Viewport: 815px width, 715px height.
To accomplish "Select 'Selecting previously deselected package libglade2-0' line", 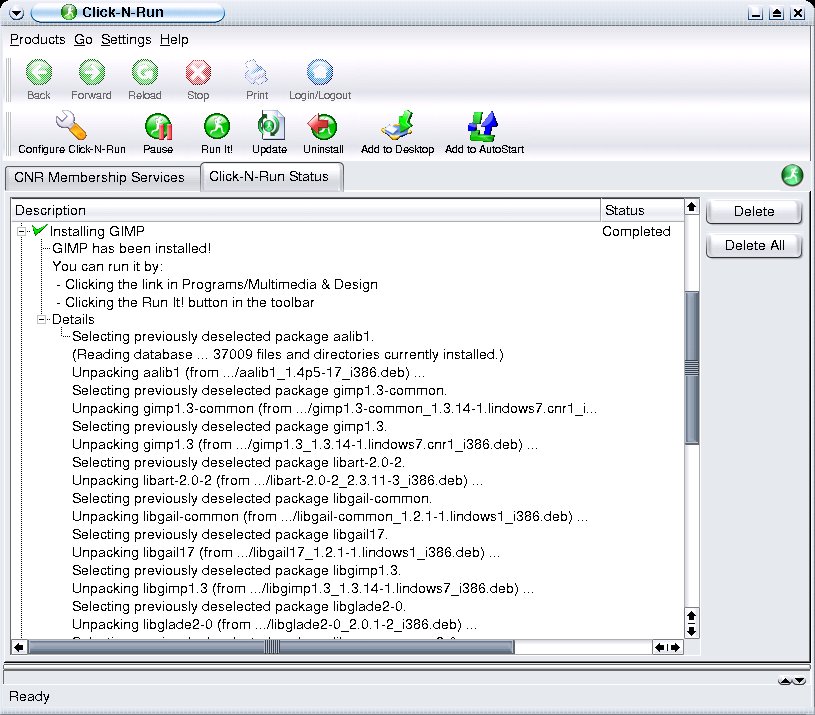I will point(239,606).
